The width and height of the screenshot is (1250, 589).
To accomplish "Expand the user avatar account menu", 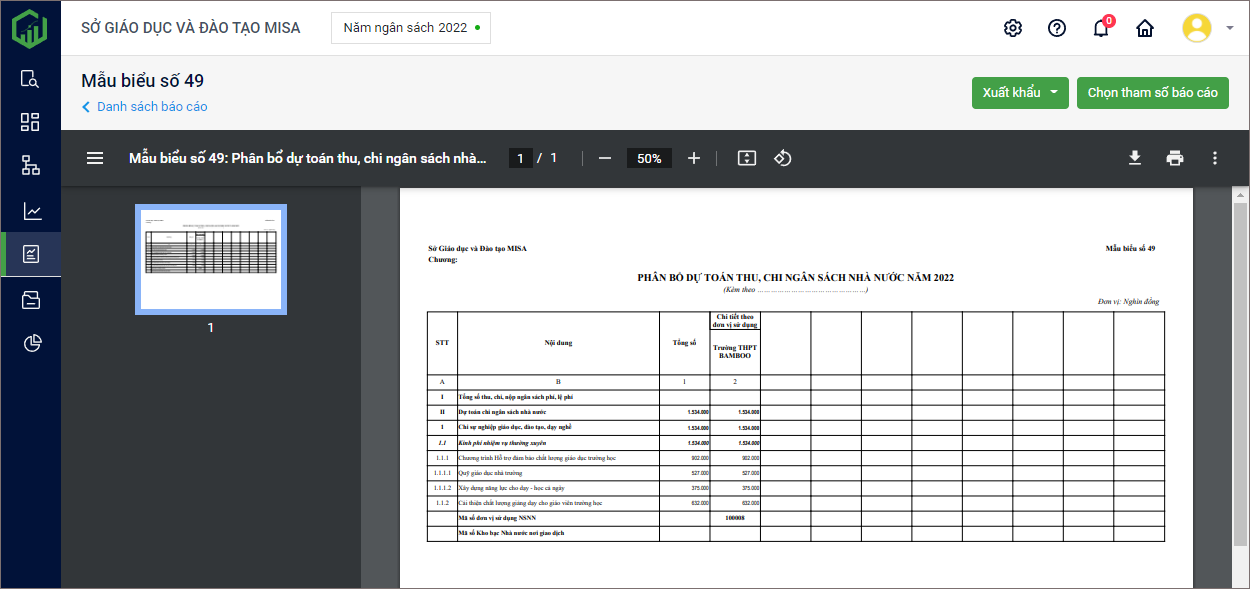I will coord(1208,28).
